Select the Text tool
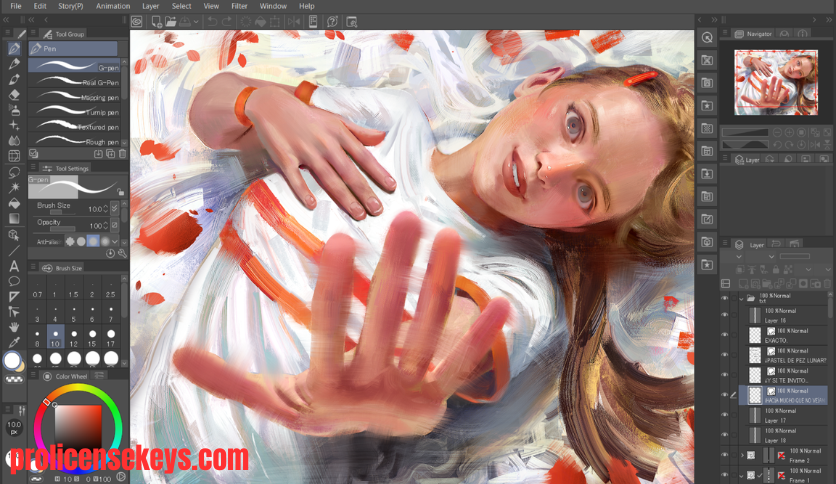The width and height of the screenshot is (836, 484). [14, 265]
